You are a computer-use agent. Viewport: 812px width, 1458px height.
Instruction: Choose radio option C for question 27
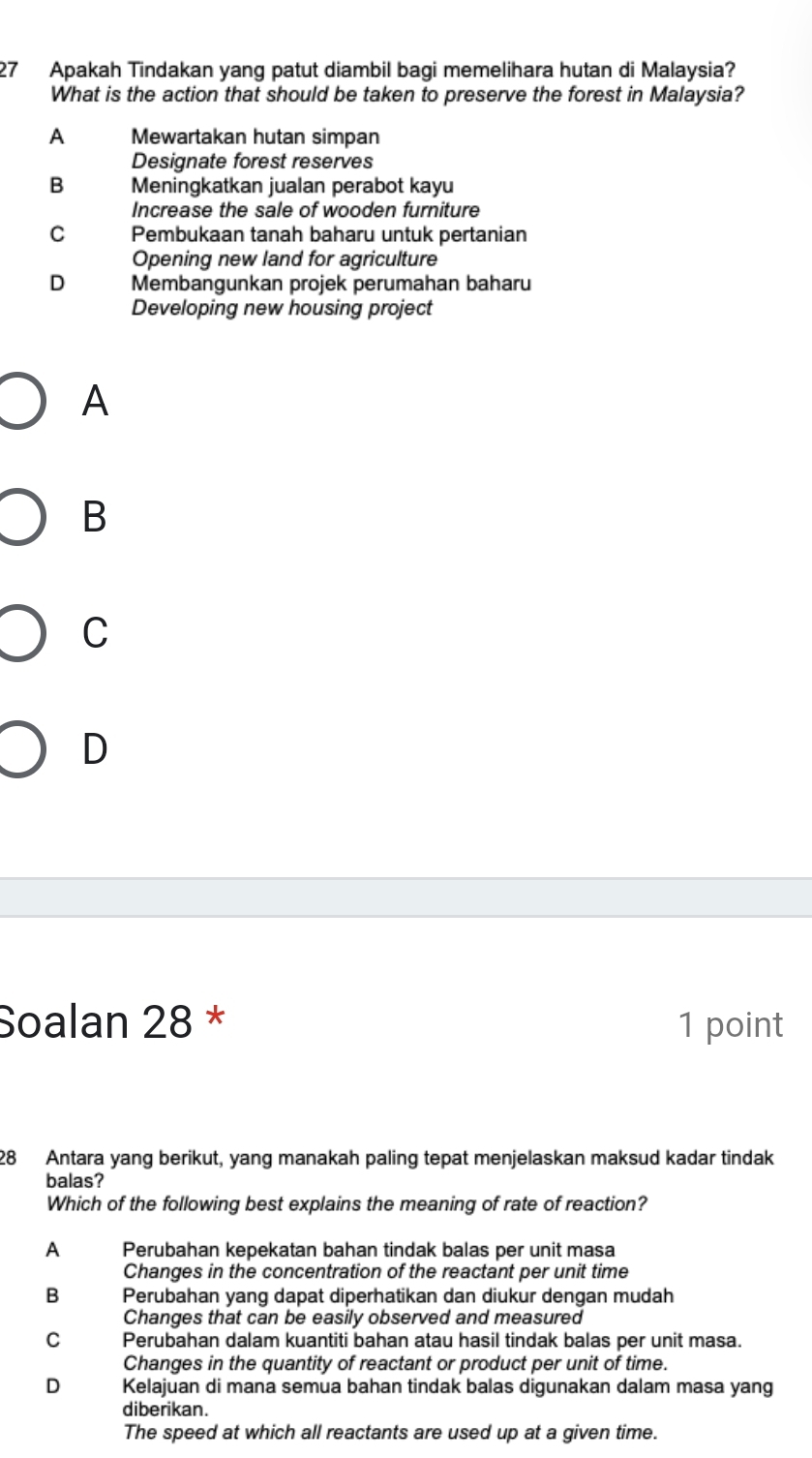[x=19, y=632]
